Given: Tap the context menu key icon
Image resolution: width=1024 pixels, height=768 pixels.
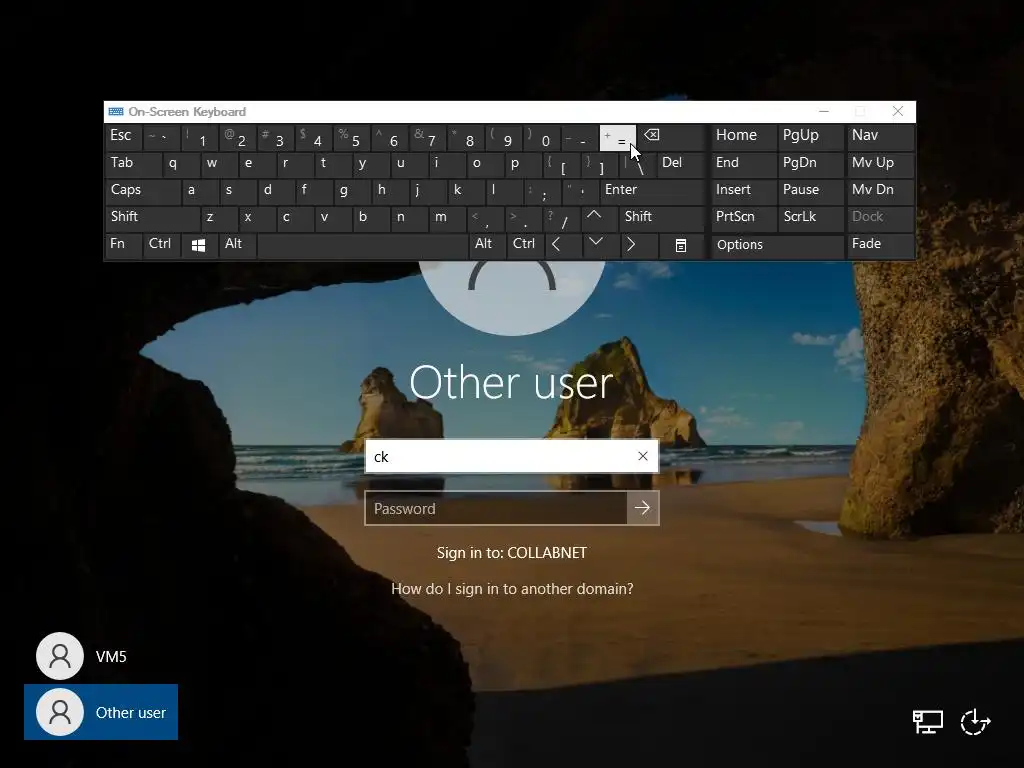Looking at the screenshot, I should (x=680, y=245).
